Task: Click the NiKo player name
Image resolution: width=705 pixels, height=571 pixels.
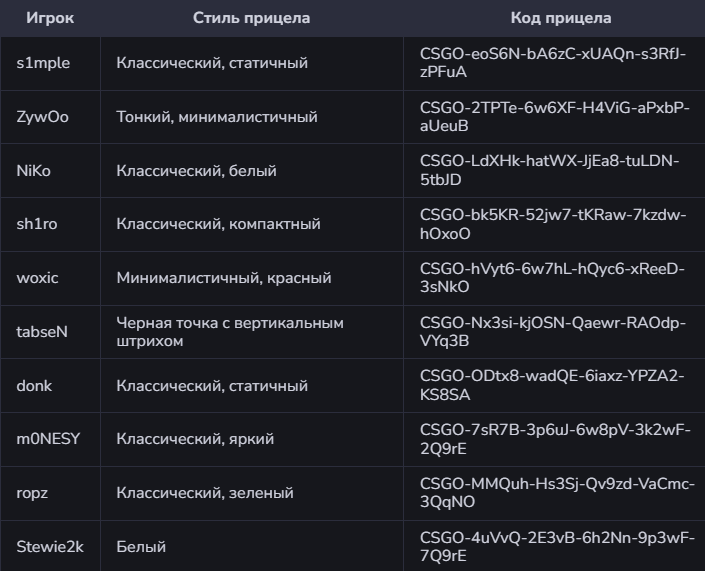Action: coord(34,171)
